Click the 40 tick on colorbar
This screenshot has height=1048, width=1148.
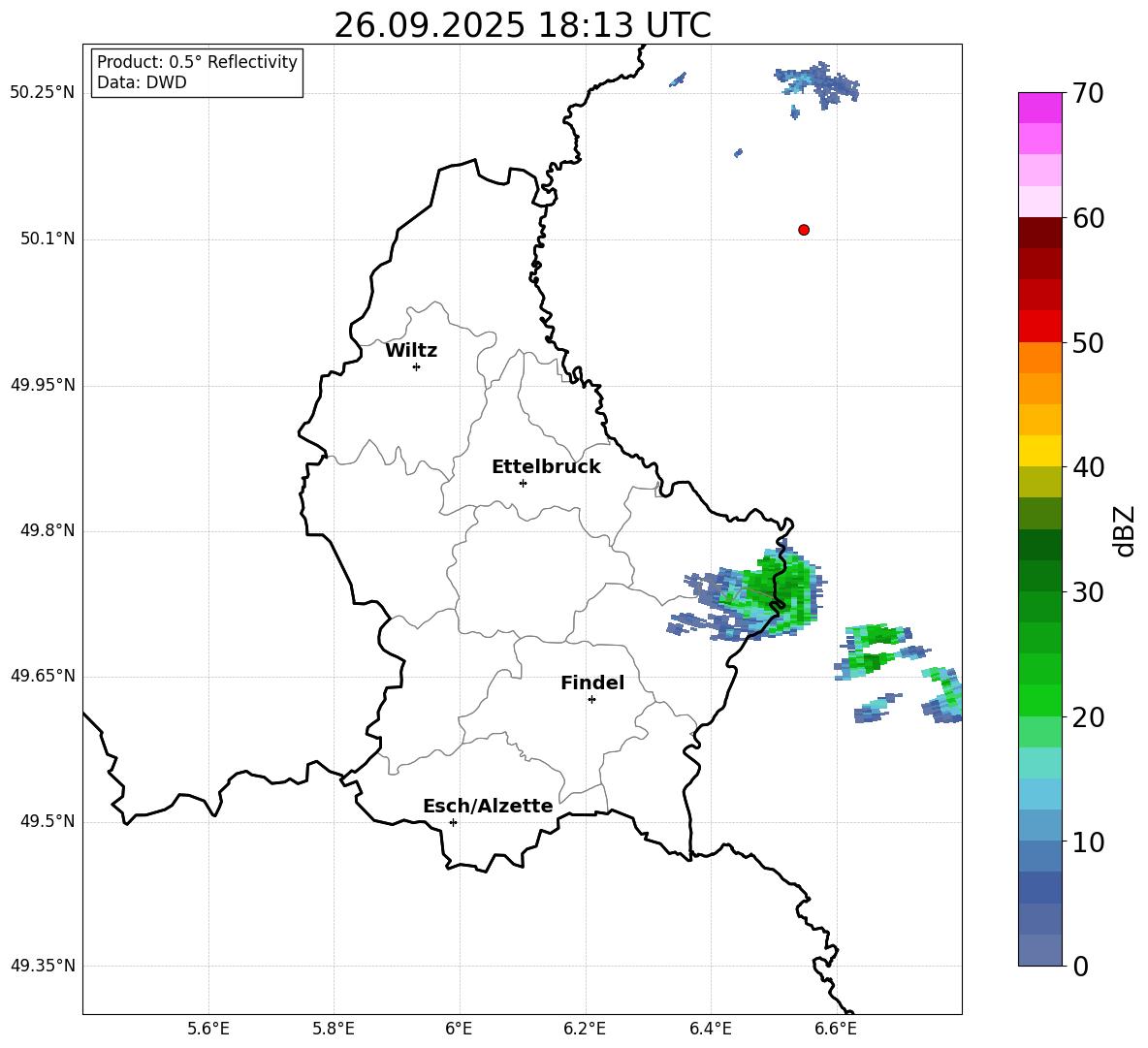1088,467
